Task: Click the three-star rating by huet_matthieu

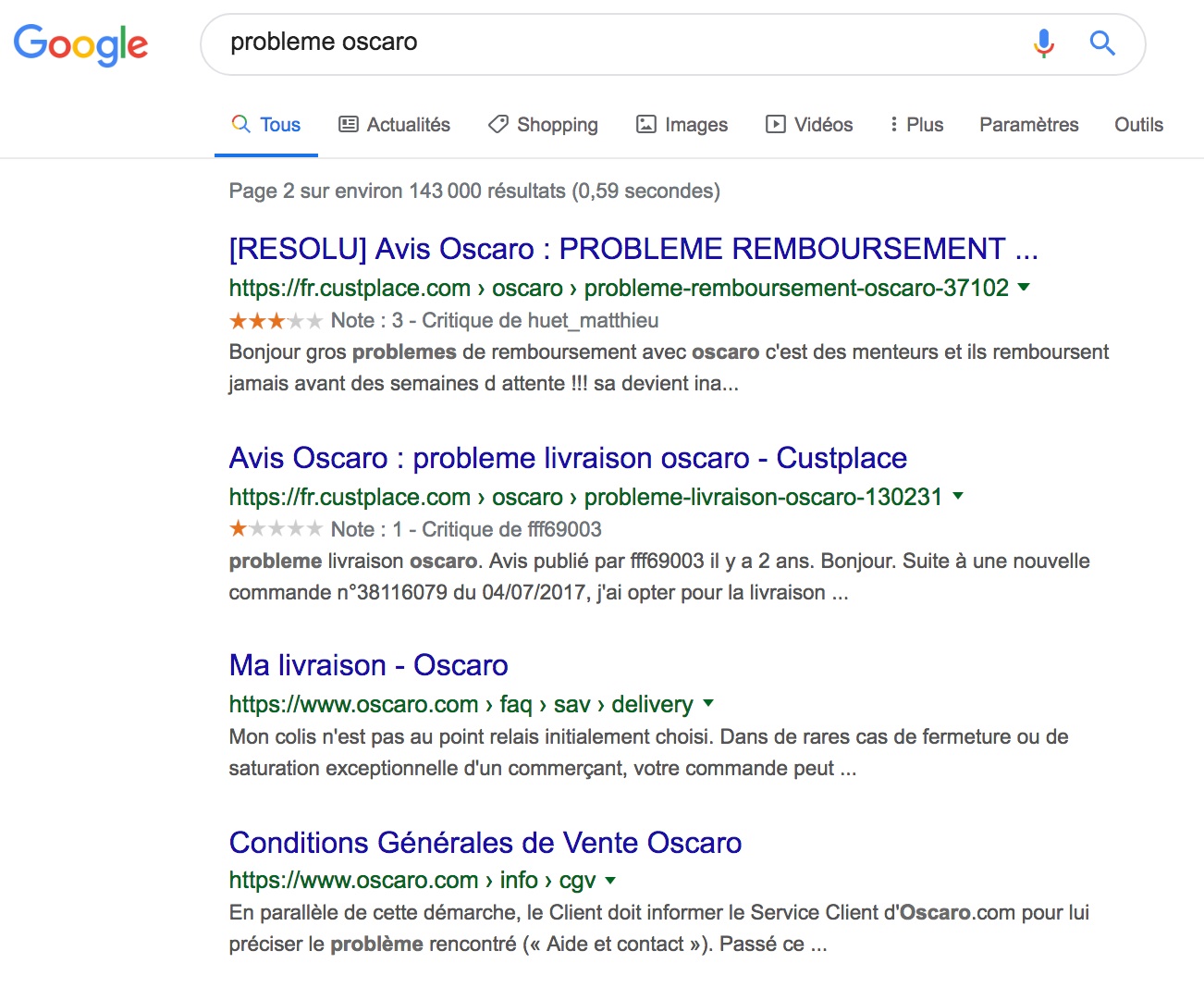Action: pos(276,321)
